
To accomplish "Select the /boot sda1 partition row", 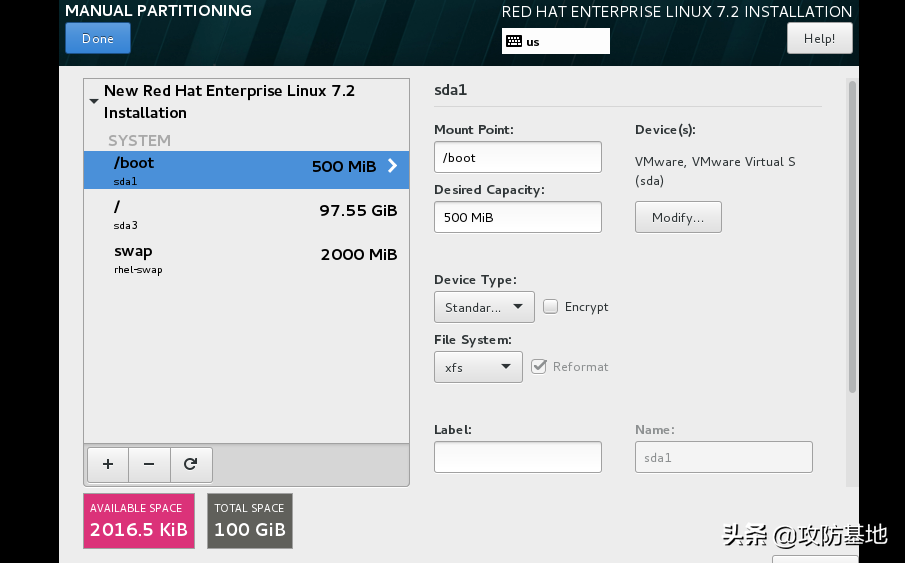I will tap(246, 170).
